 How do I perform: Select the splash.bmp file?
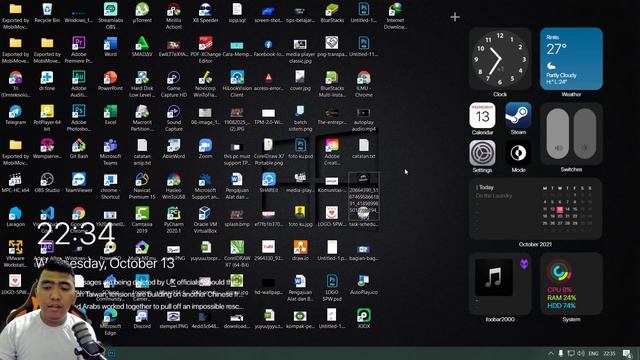pyautogui.click(x=237, y=216)
